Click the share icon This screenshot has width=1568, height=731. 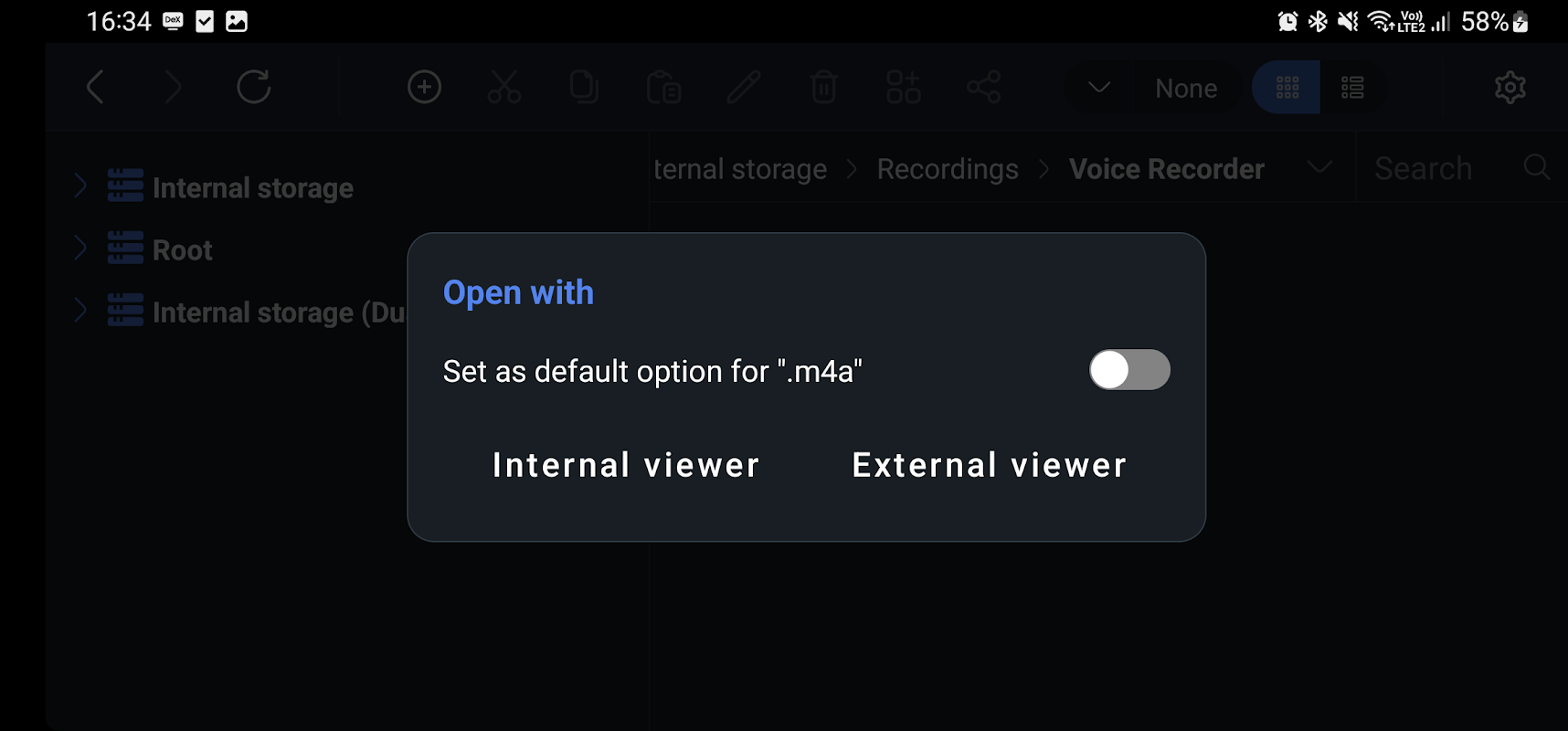coord(983,88)
